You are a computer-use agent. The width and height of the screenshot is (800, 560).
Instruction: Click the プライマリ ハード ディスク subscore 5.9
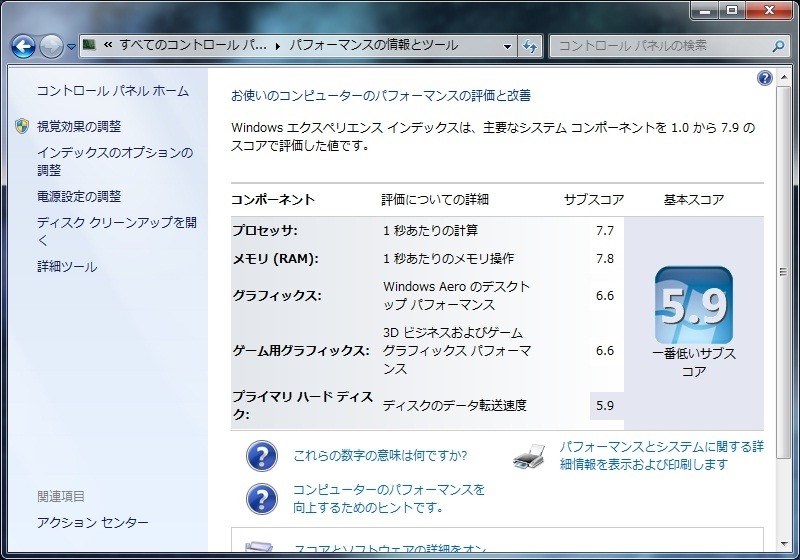[x=605, y=405]
